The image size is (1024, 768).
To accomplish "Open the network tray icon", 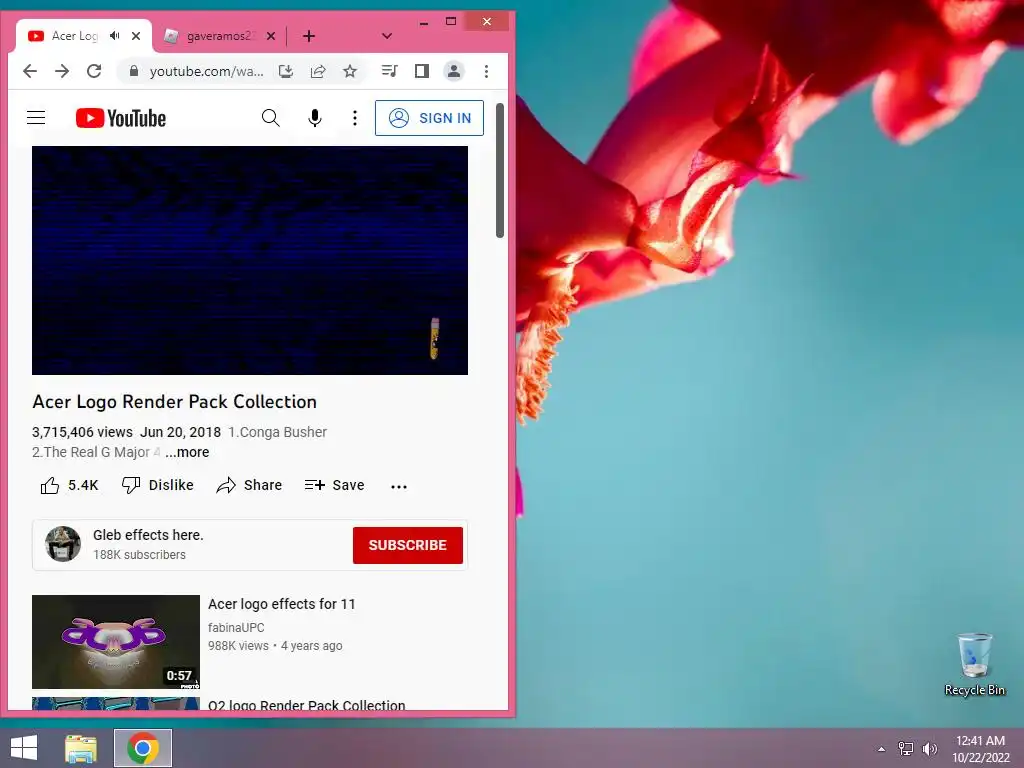I will (x=906, y=748).
